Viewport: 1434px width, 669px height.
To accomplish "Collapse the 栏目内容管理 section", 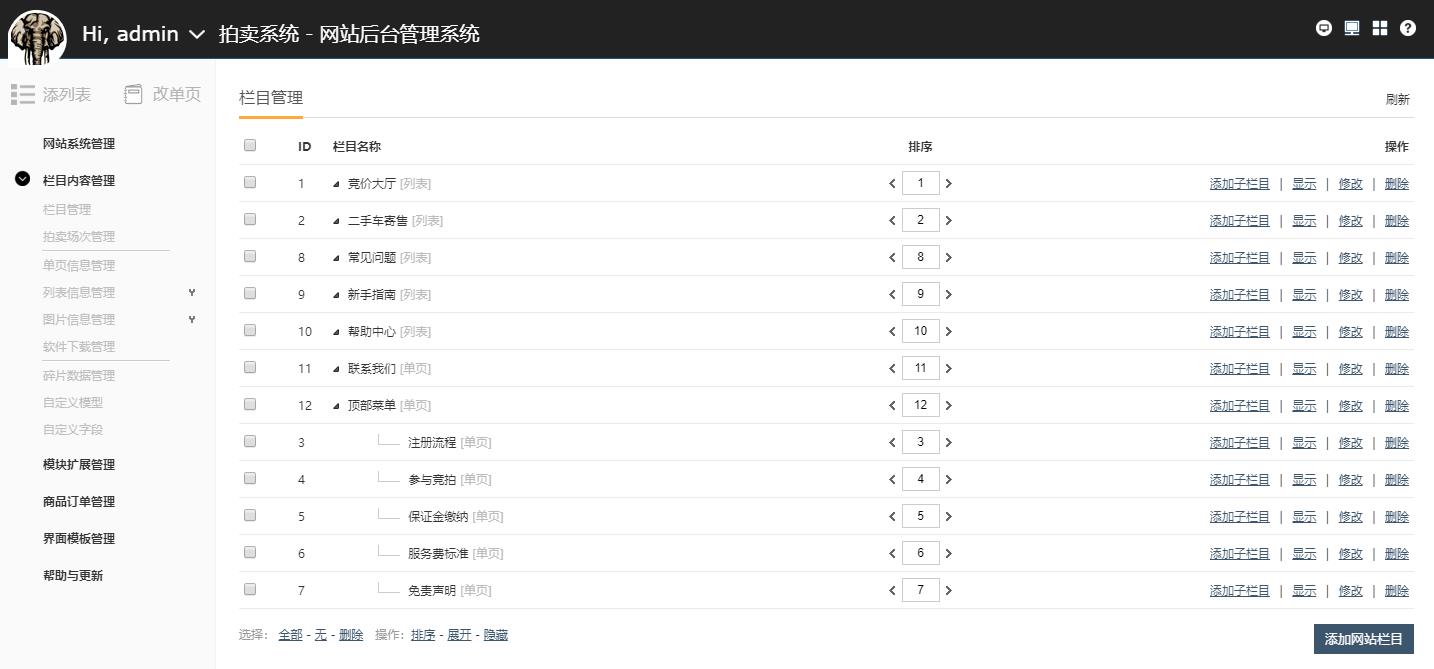I will coord(21,180).
